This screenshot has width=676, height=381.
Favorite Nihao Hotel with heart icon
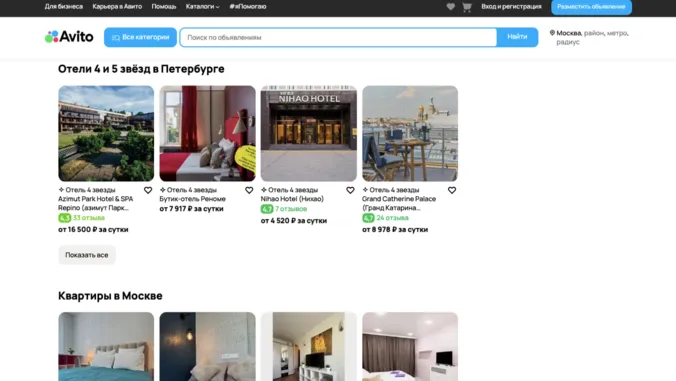350,190
